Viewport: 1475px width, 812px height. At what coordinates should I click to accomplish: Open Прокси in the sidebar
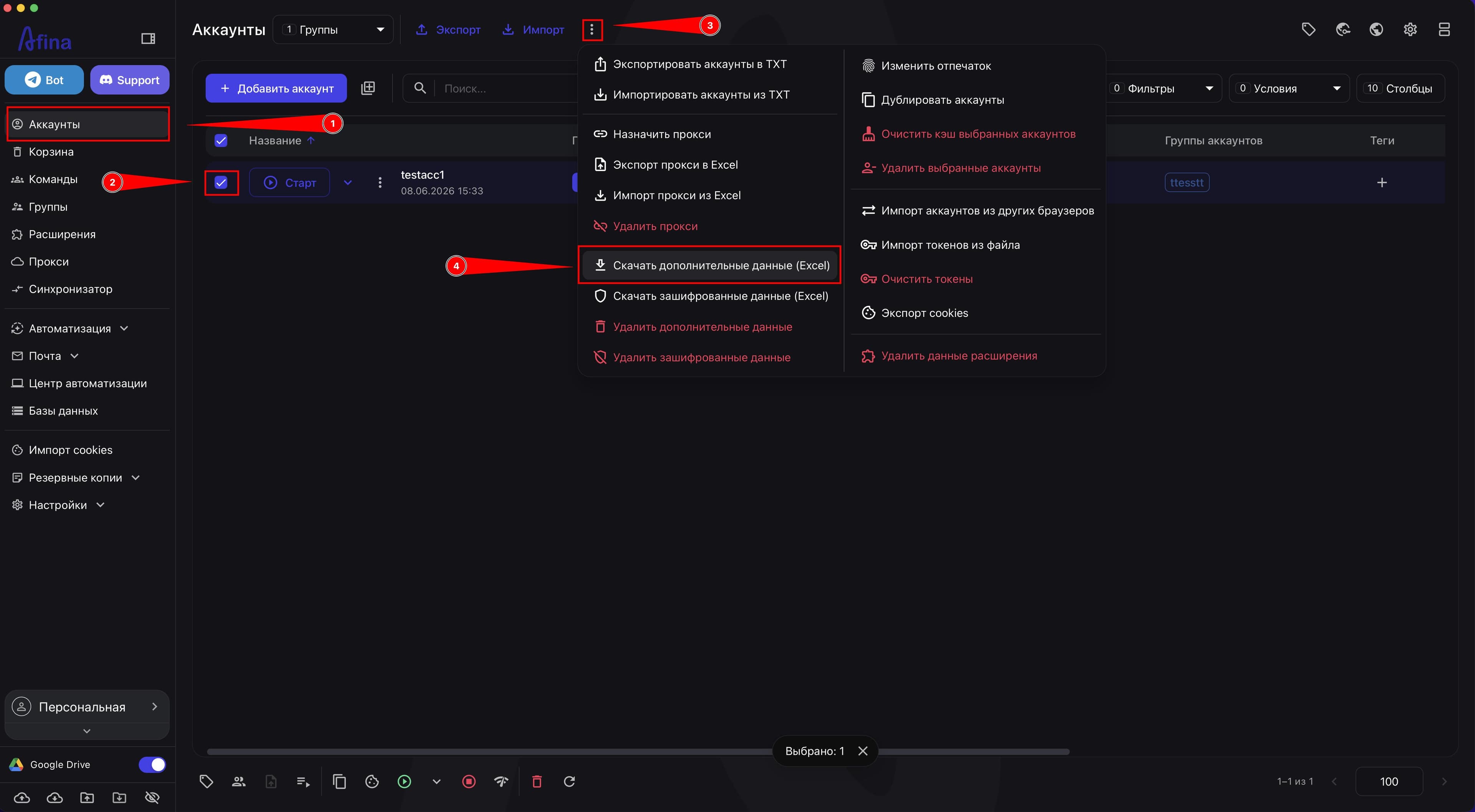coord(87,262)
